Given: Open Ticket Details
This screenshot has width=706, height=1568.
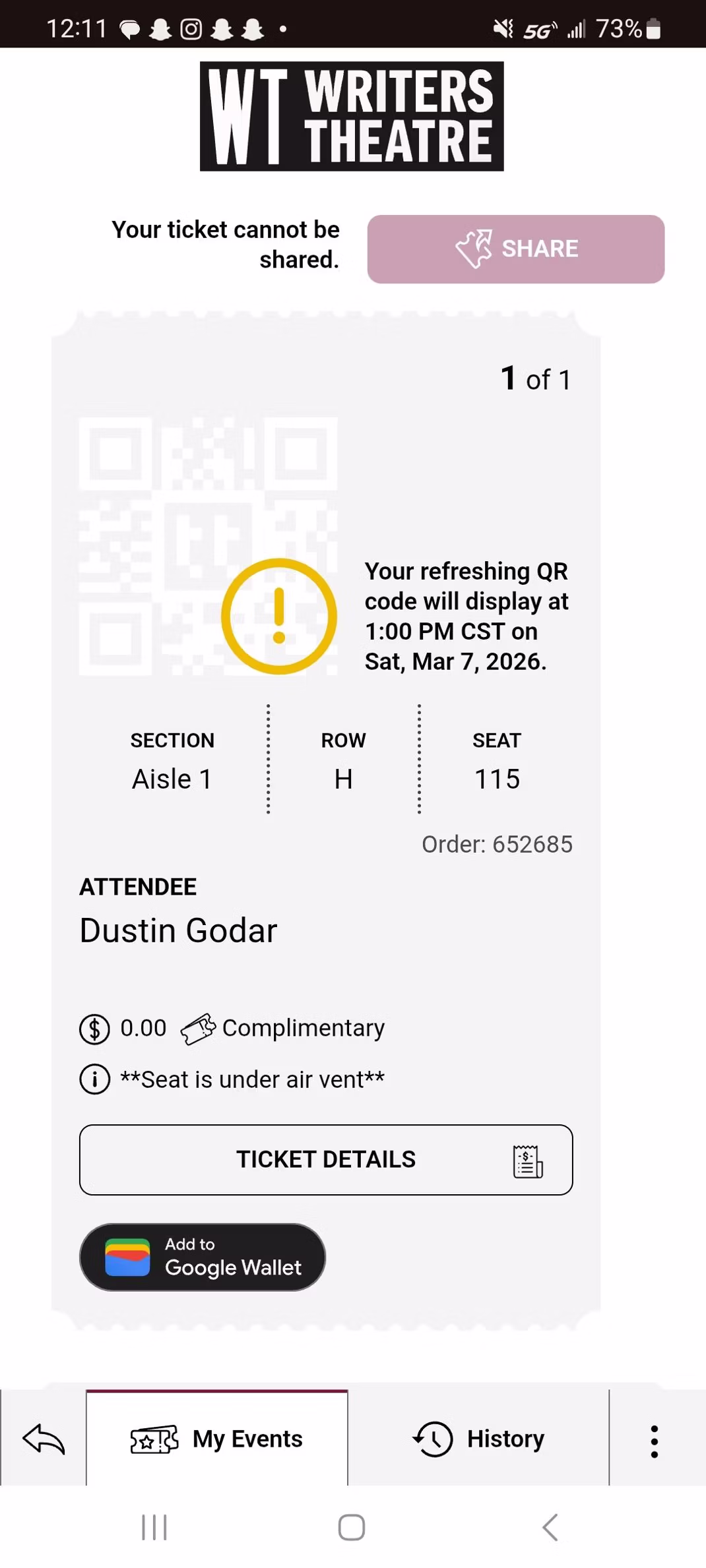Looking at the screenshot, I should pos(326,1159).
